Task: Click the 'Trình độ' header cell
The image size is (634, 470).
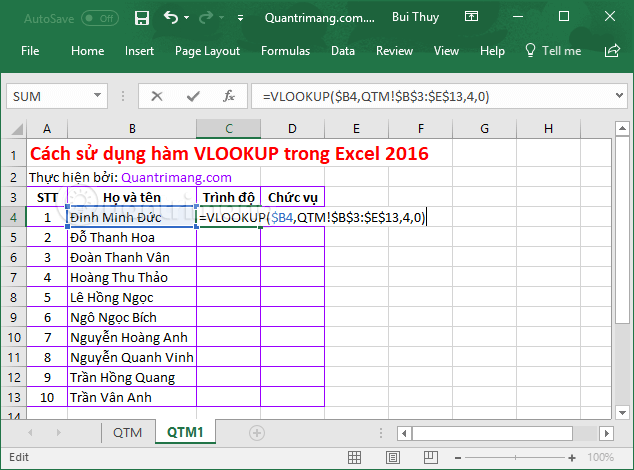Action: click(x=228, y=197)
